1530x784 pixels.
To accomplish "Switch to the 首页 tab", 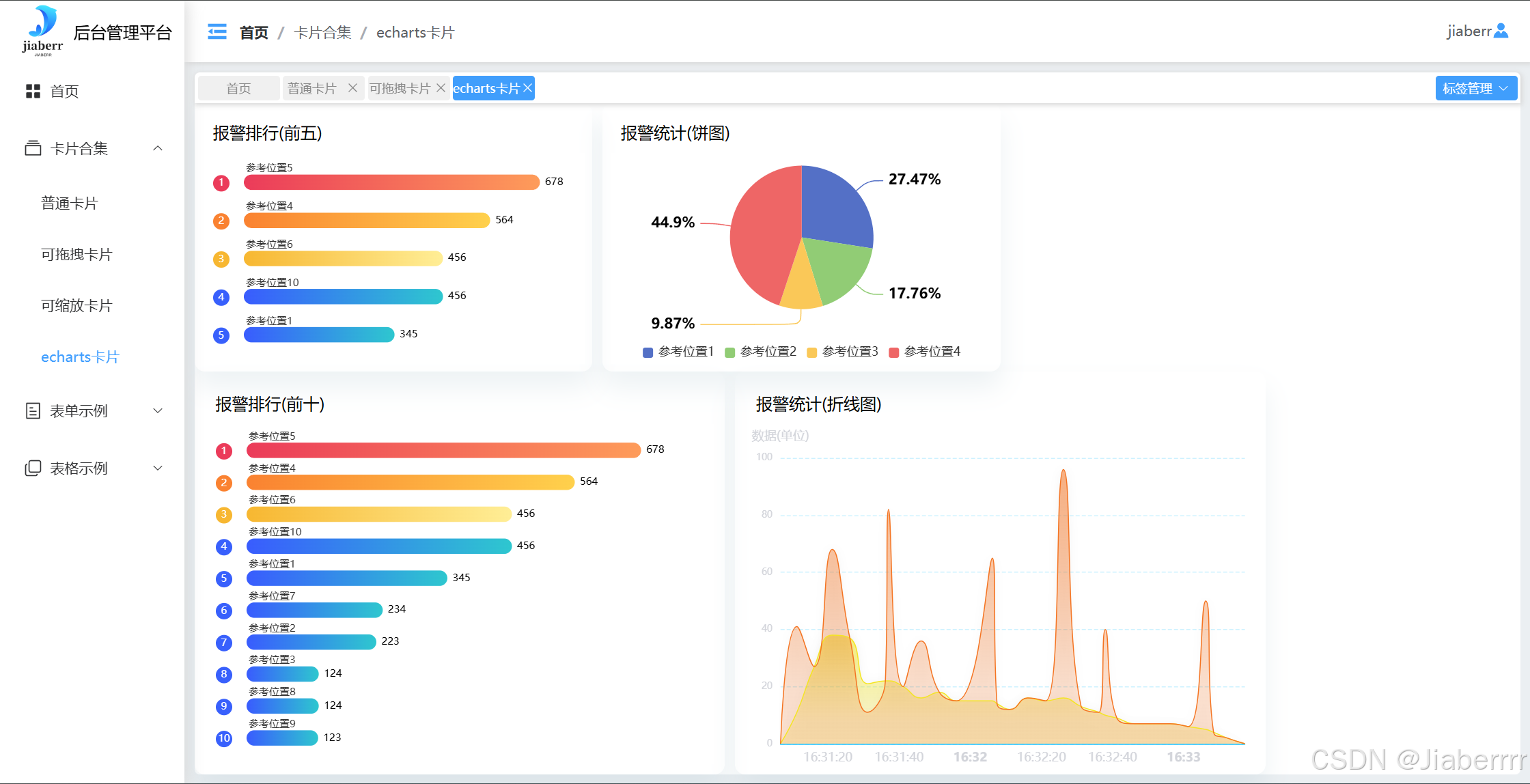I will 238,88.
